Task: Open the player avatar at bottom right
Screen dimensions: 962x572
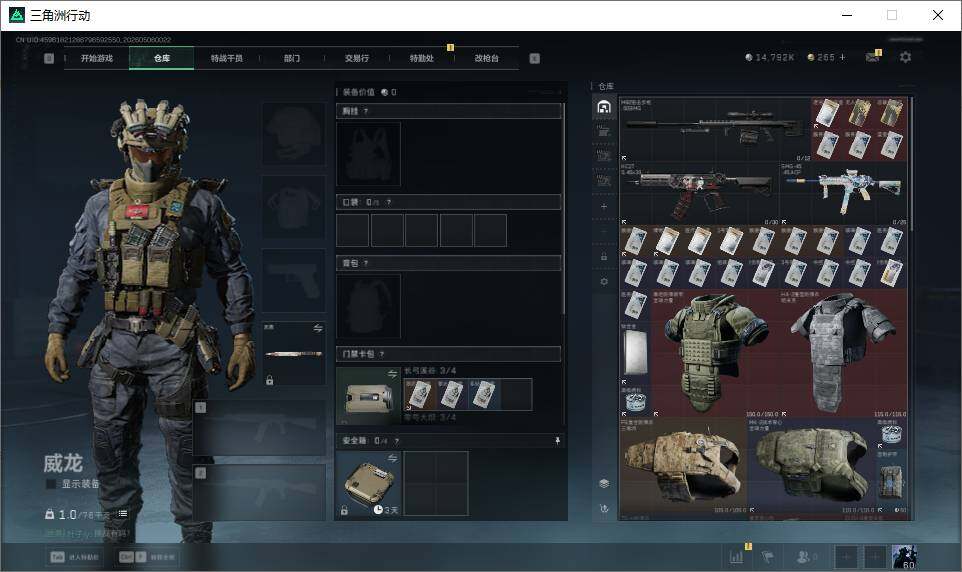Action: [x=904, y=557]
